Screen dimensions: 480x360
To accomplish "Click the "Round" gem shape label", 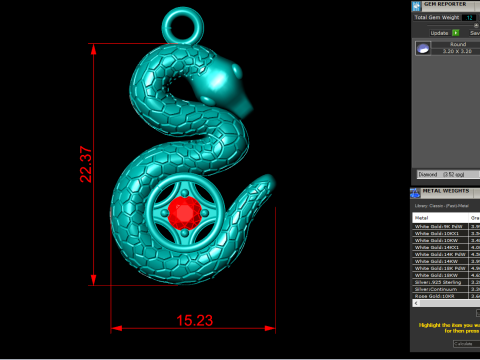I will 458,44.
